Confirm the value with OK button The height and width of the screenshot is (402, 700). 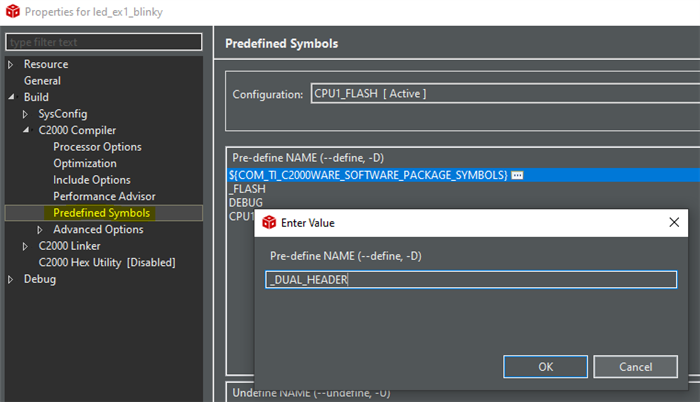coord(545,367)
